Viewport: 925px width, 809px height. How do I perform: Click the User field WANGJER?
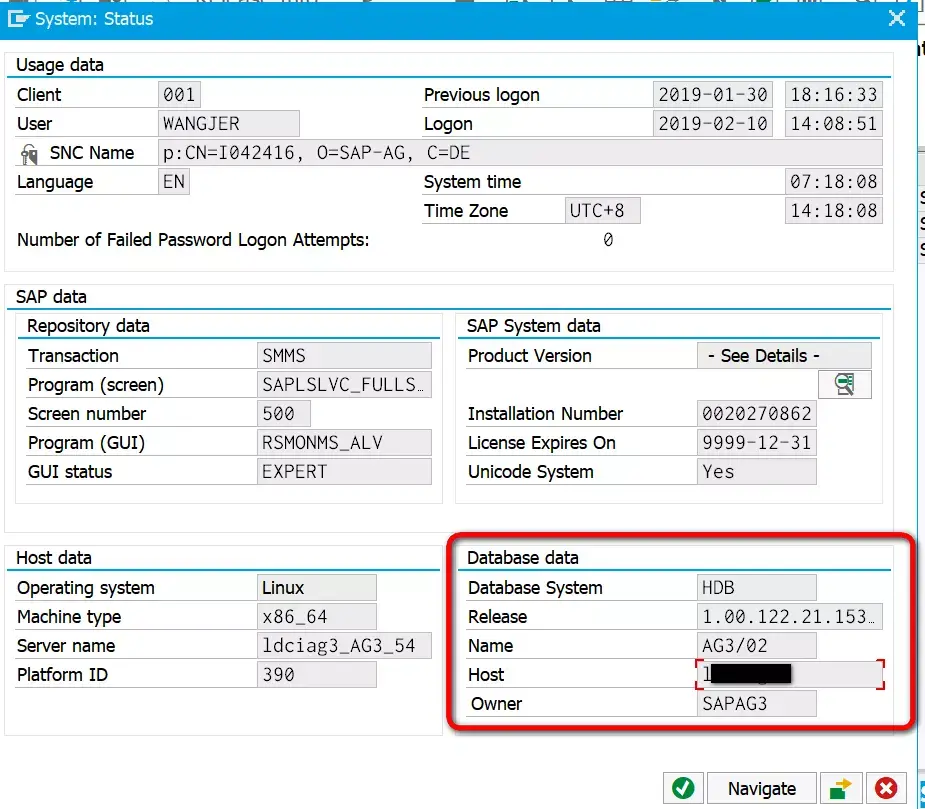click(x=228, y=124)
